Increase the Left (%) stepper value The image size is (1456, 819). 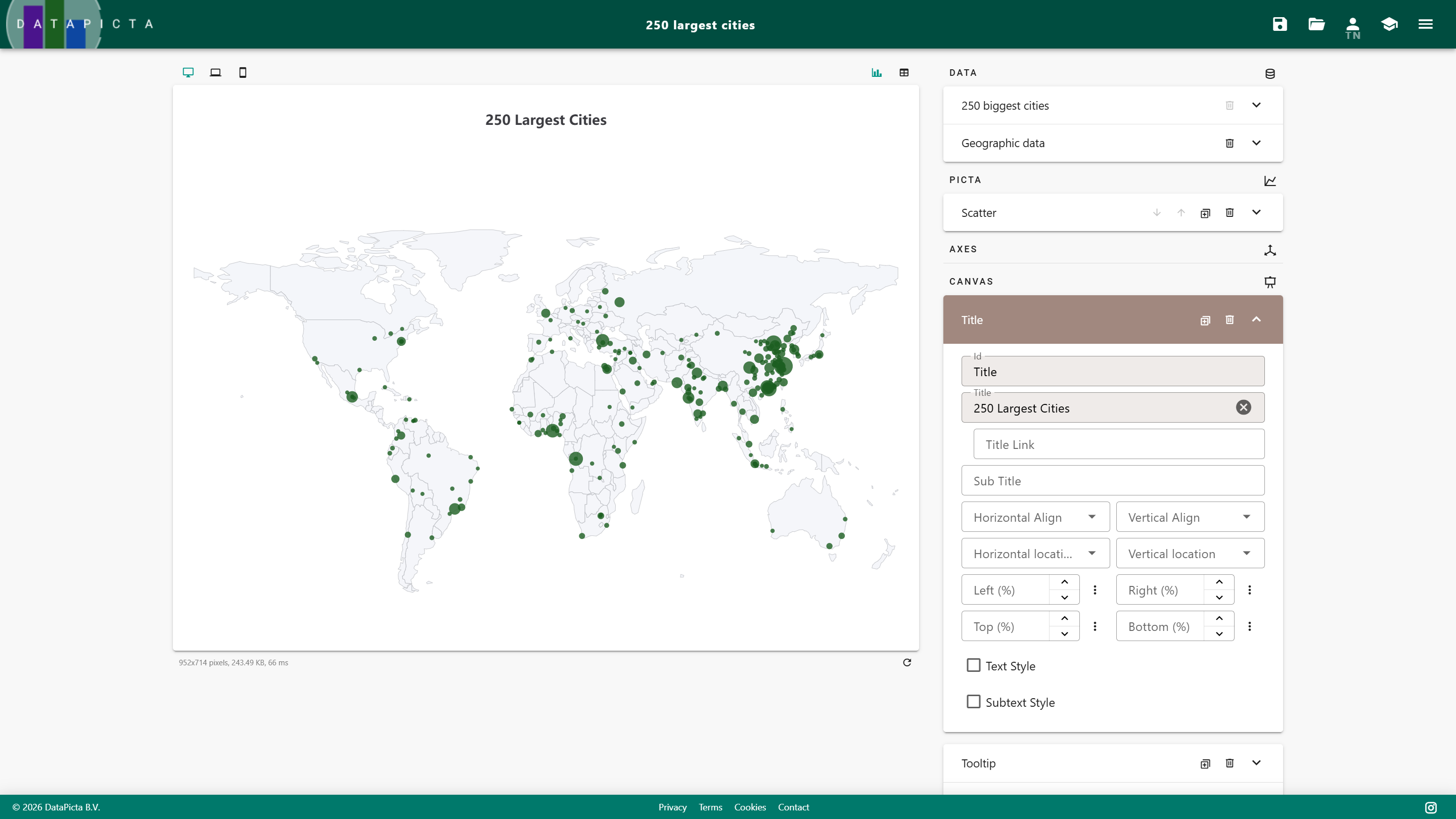1064,582
